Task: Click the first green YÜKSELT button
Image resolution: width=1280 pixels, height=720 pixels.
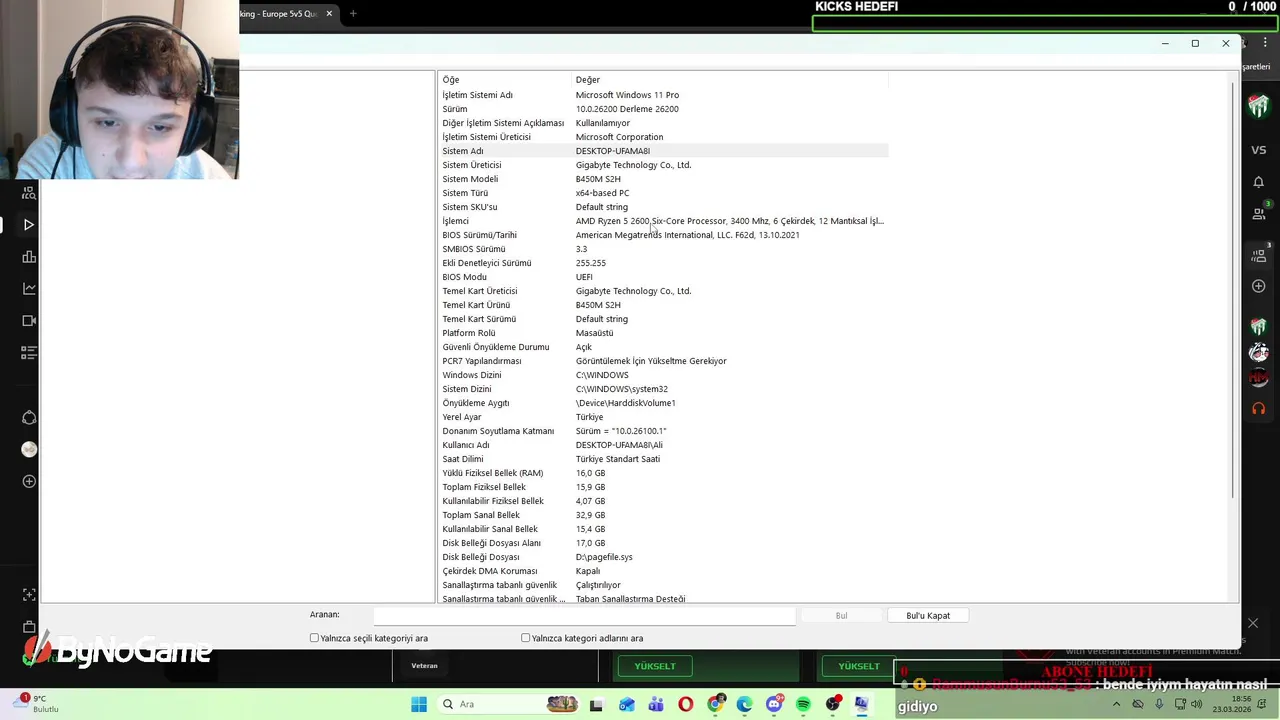Action: click(x=655, y=666)
